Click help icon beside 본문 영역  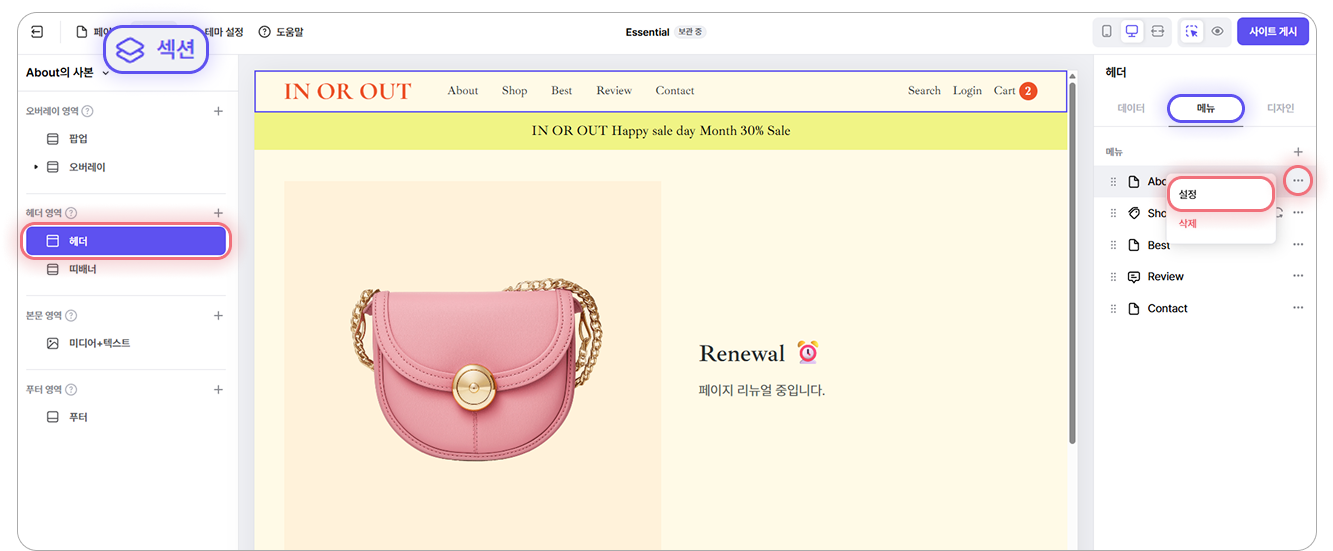[x=70, y=315]
